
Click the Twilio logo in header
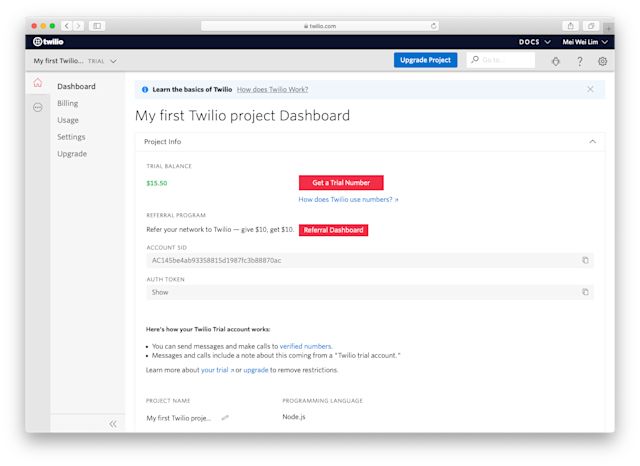coord(48,42)
